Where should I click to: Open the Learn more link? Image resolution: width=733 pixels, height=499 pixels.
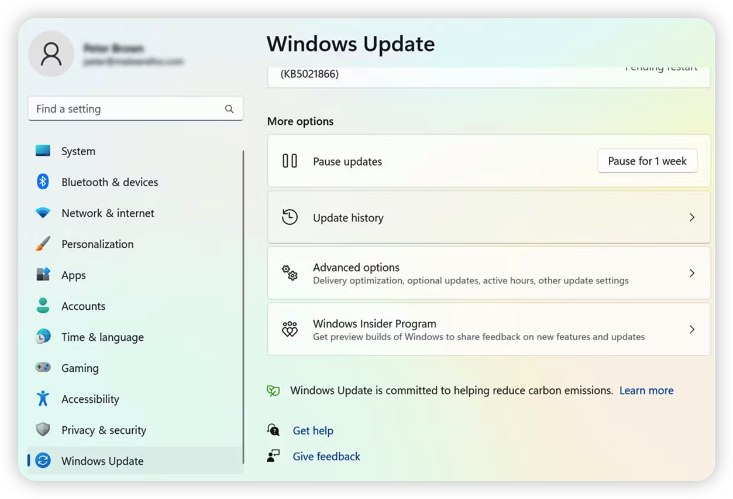646,391
